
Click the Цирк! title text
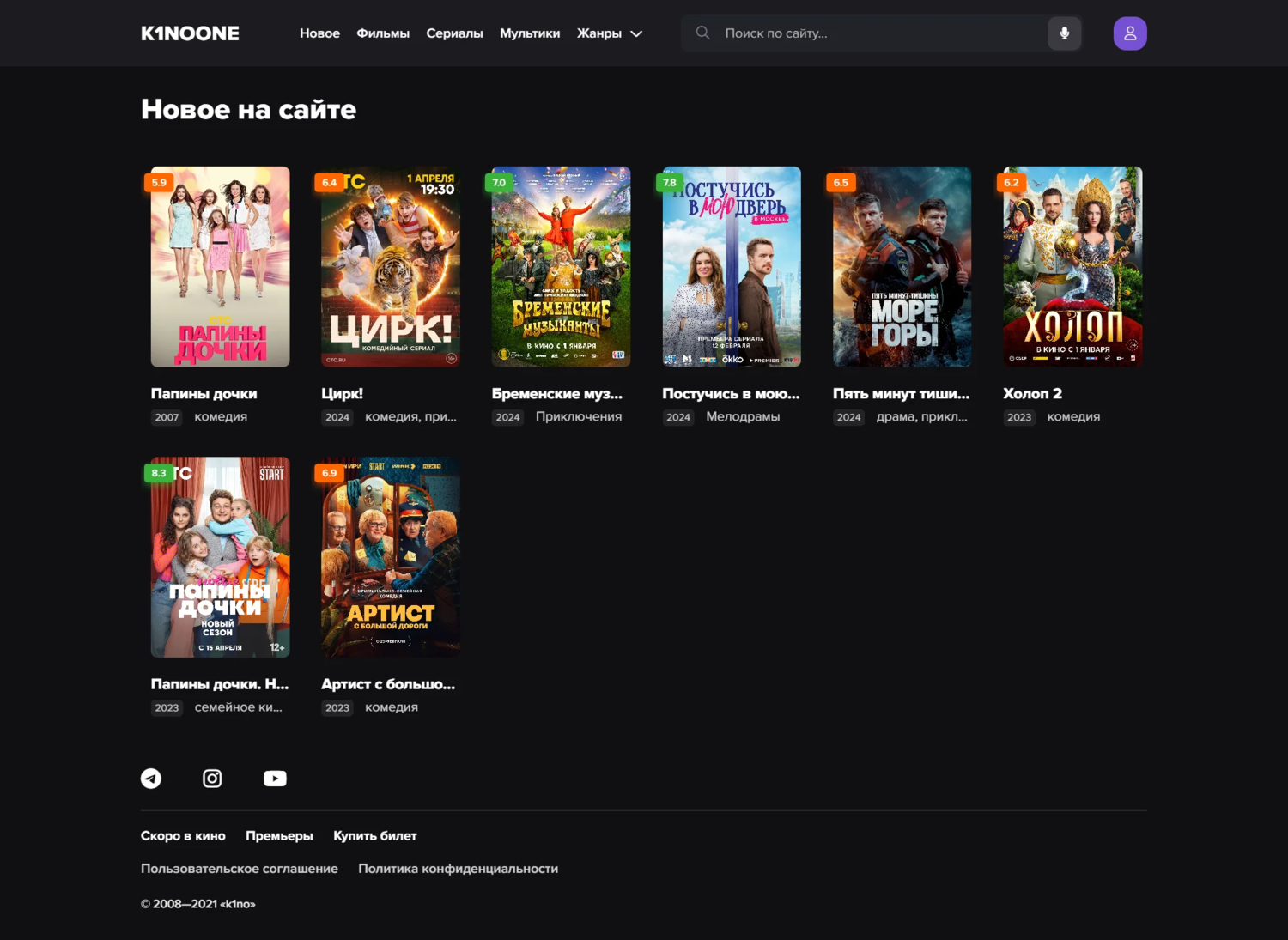point(342,393)
